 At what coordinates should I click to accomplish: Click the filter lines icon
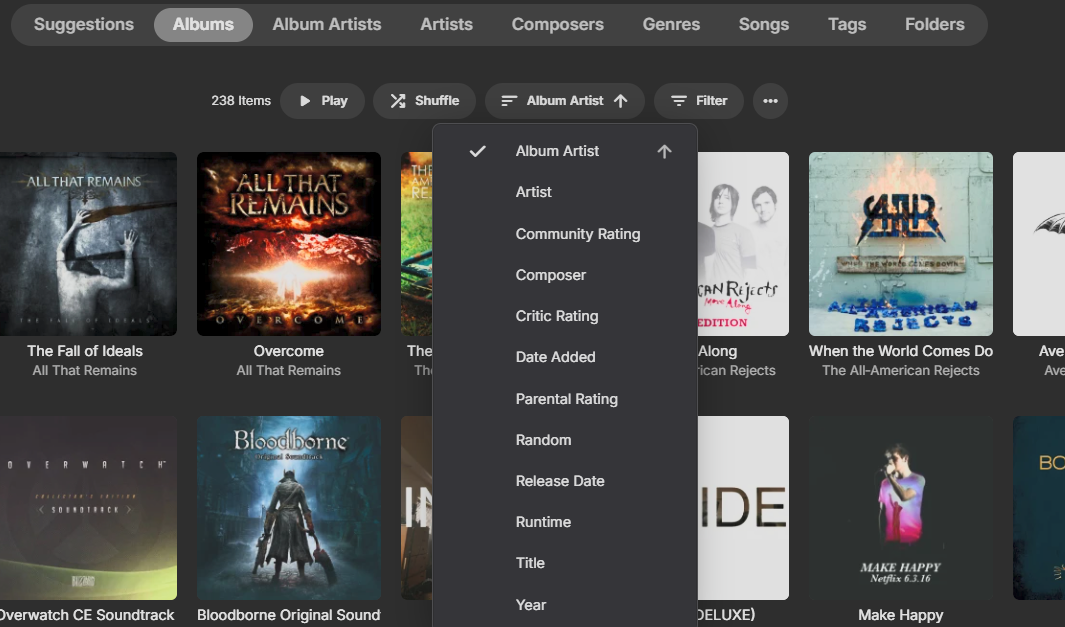(678, 101)
